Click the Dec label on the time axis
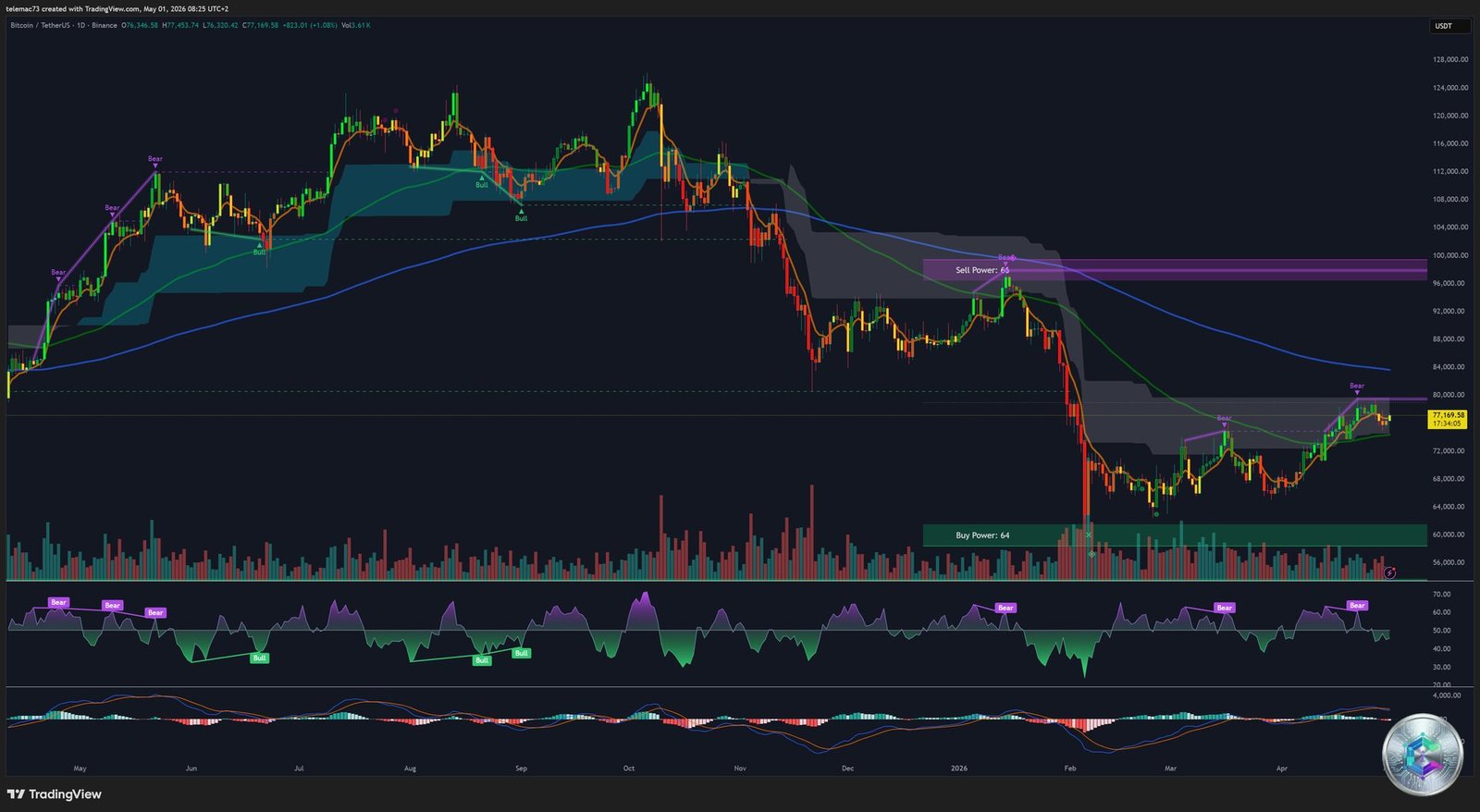The width and height of the screenshot is (1480, 812). coord(847,769)
